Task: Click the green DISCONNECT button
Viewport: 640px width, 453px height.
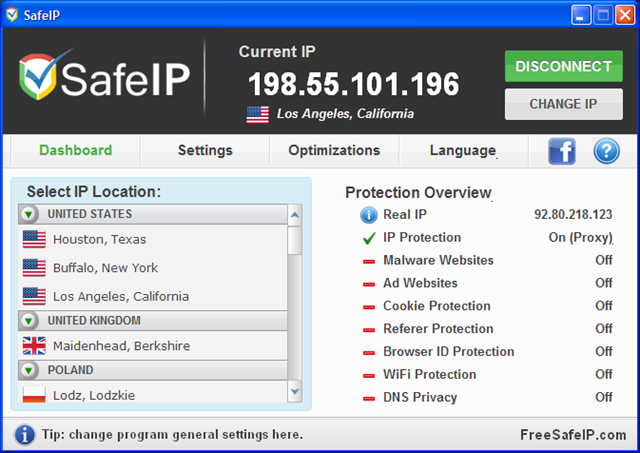Action: [564, 66]
